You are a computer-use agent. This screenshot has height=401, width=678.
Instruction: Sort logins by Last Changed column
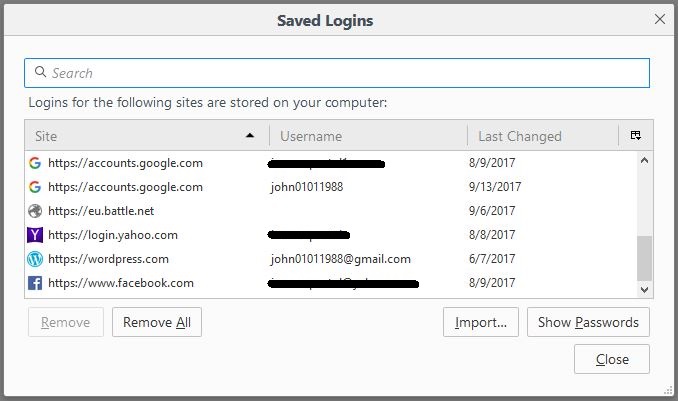[x=543, y=136]
